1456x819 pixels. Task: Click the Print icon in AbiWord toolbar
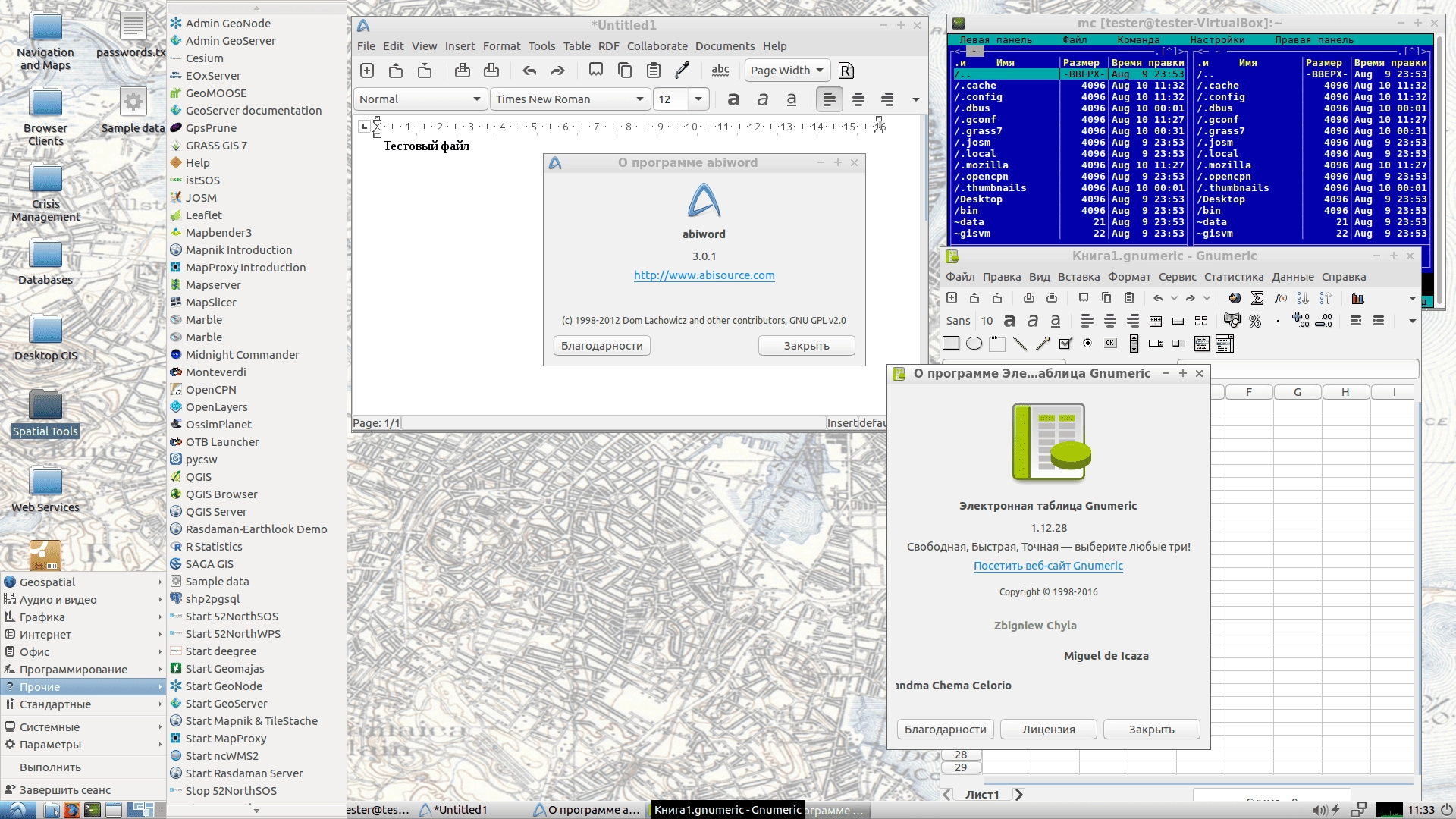coord(462,71)
